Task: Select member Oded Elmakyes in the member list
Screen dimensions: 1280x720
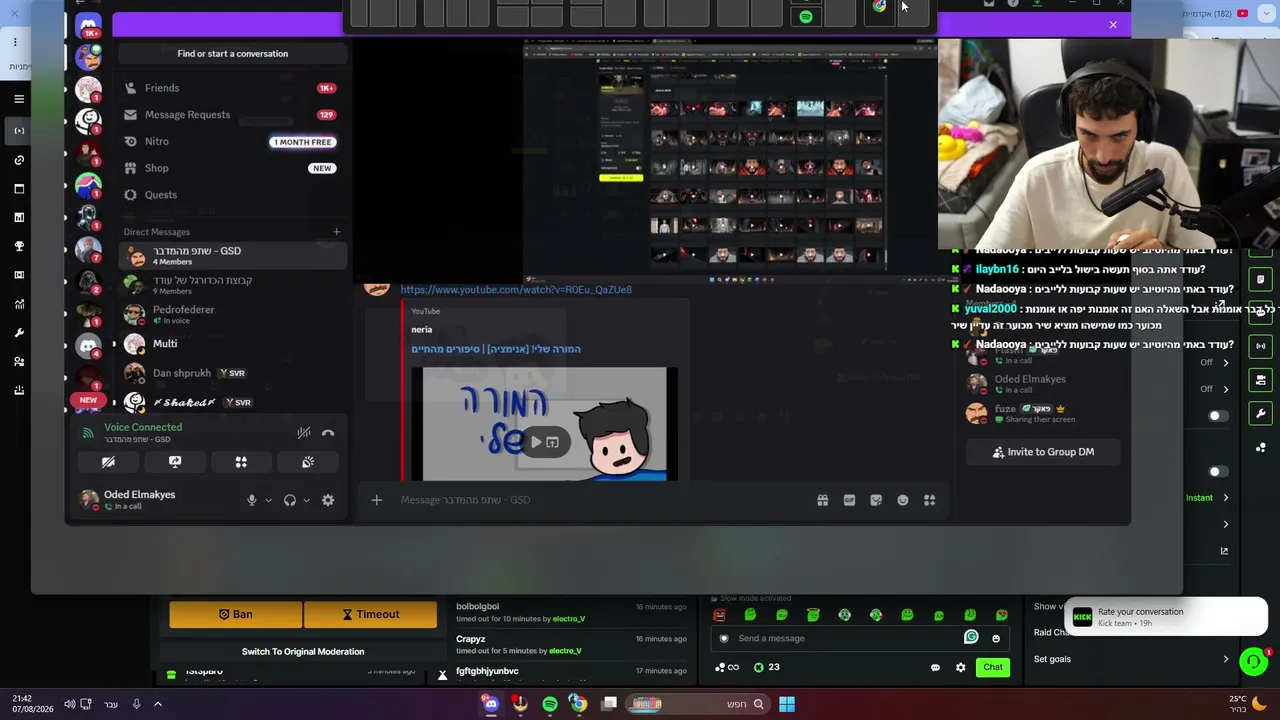Action: point(1043,384)
